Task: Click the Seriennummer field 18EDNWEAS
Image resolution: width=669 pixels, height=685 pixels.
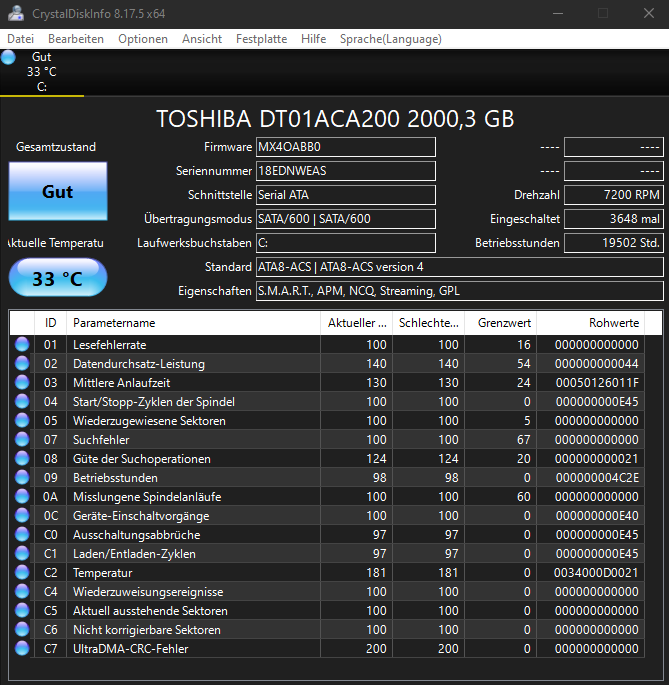Action: click(x=346, y=171)
